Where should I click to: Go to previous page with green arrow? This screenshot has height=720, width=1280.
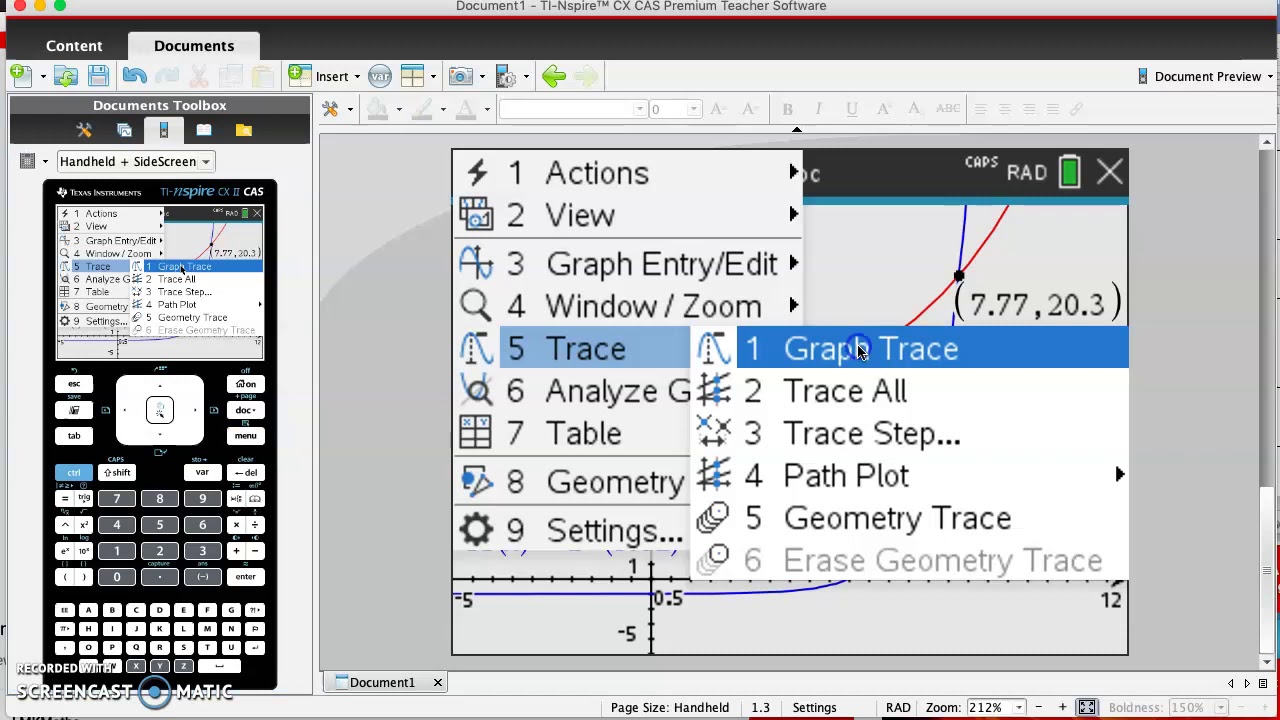554,76
